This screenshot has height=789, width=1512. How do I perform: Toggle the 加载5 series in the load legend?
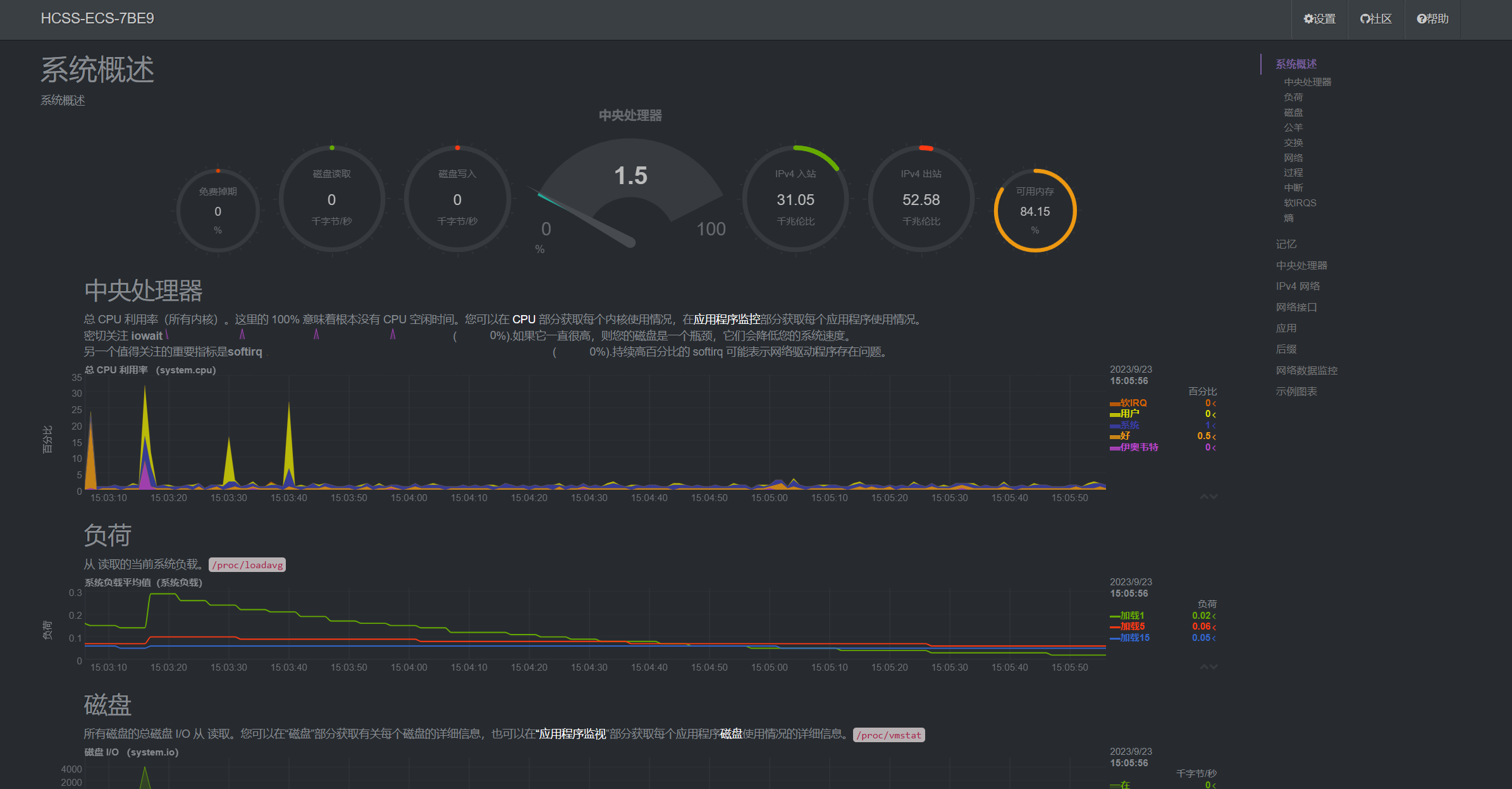[x=1132, y=626]
